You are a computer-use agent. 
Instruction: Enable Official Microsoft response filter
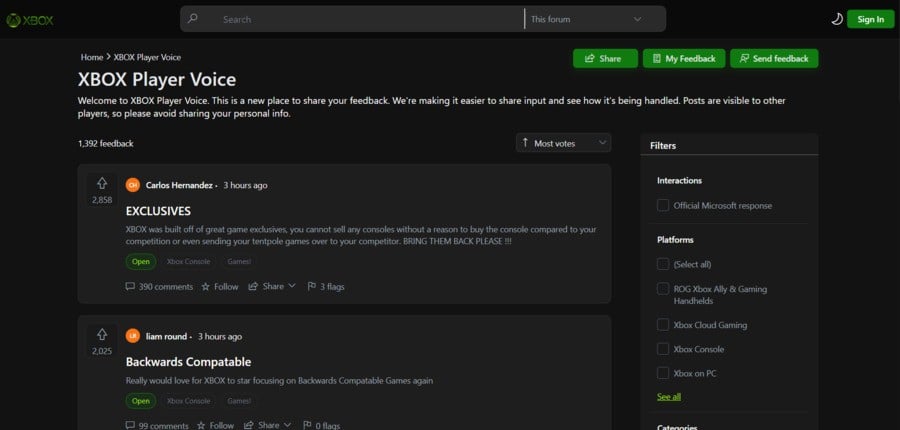point(663,206)
